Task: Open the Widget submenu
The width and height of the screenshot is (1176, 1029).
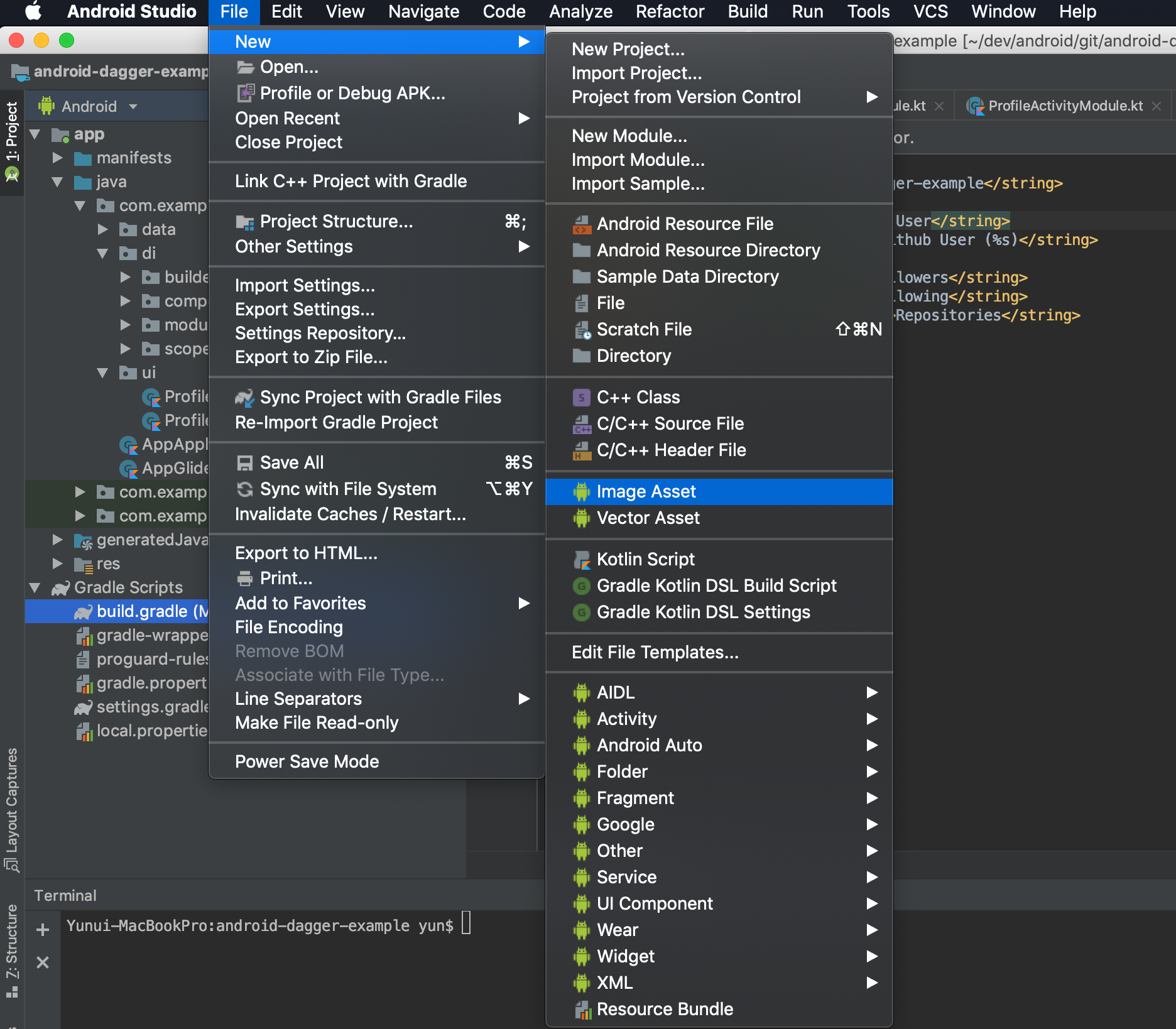Action: coord(719,956)
